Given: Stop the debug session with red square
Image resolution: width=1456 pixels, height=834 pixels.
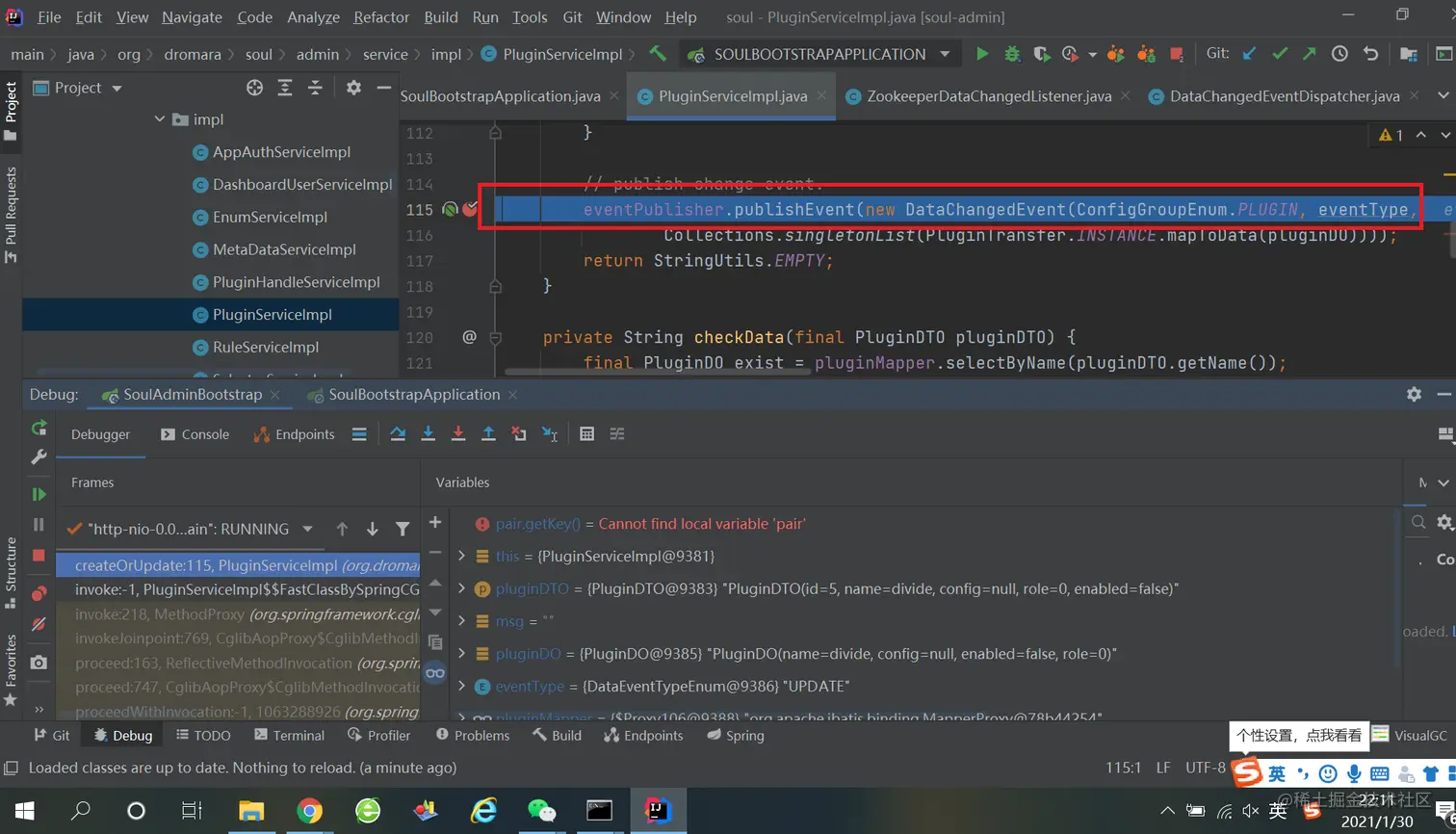Looking at the screenshot, I should click(x=39, y=556).
